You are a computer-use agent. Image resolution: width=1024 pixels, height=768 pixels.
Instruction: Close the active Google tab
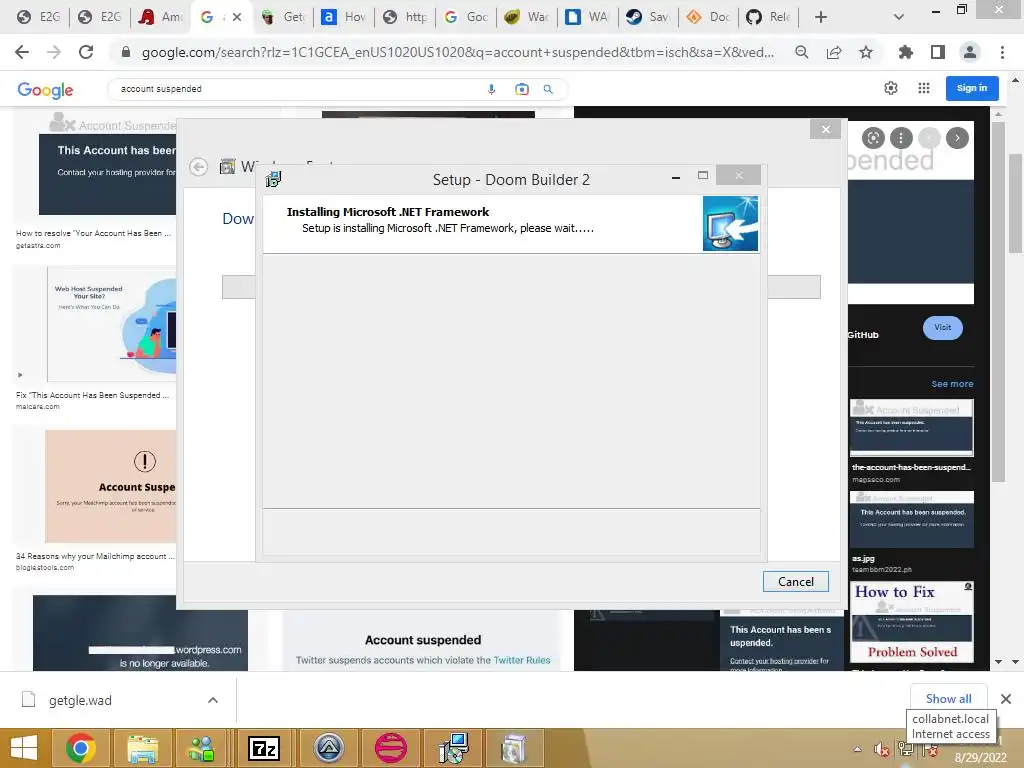(x=237, y=17)
